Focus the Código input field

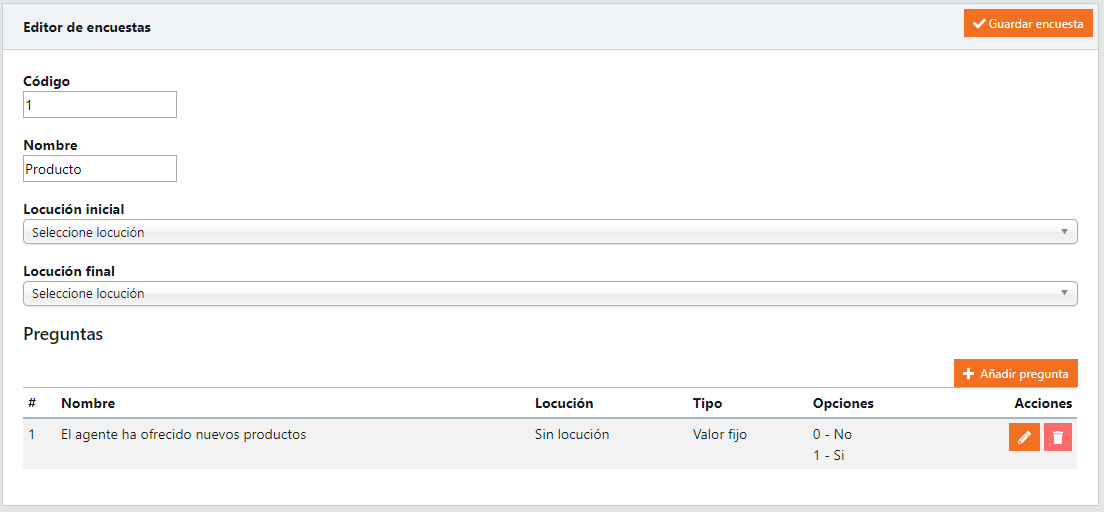tap(100, 105)
